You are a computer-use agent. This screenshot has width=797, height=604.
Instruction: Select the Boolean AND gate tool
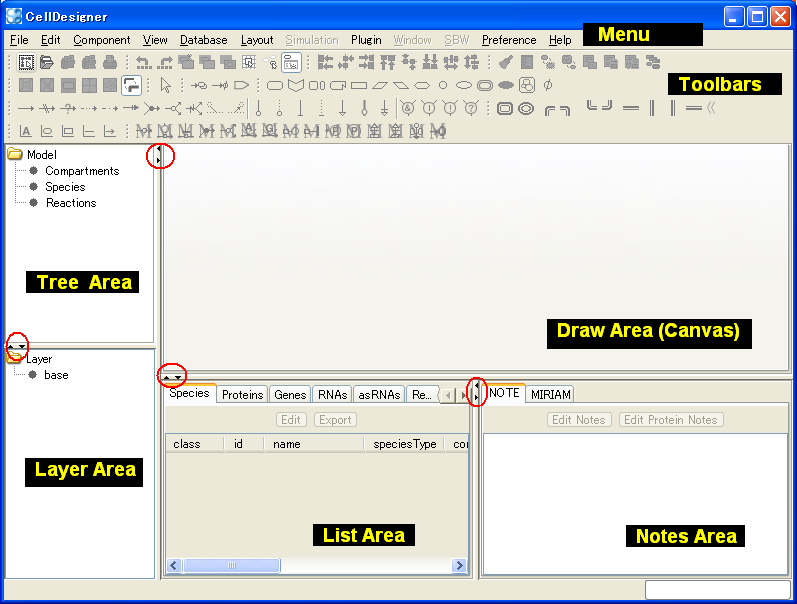408,108
